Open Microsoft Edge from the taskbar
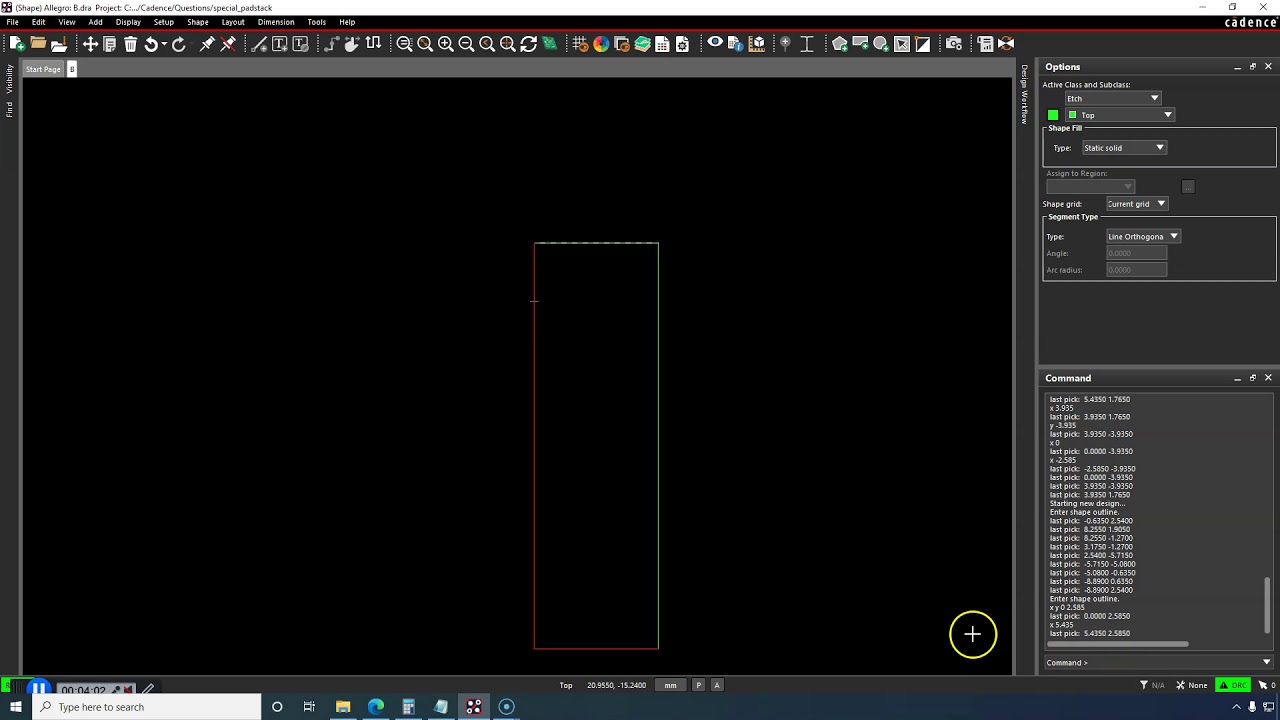 375,707
